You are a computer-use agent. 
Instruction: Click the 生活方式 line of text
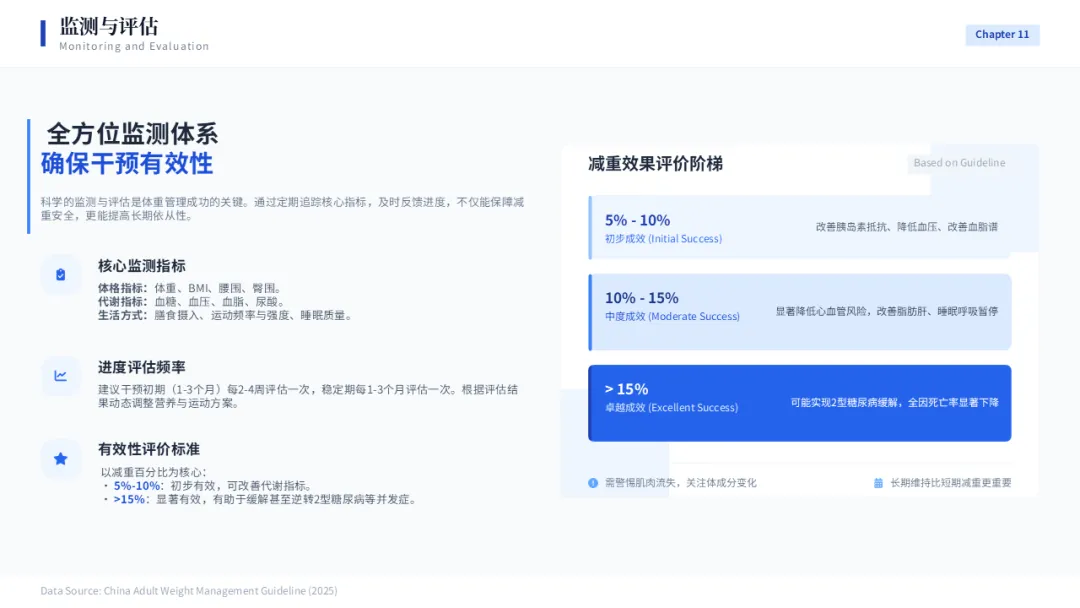click(x=226, y=315)
